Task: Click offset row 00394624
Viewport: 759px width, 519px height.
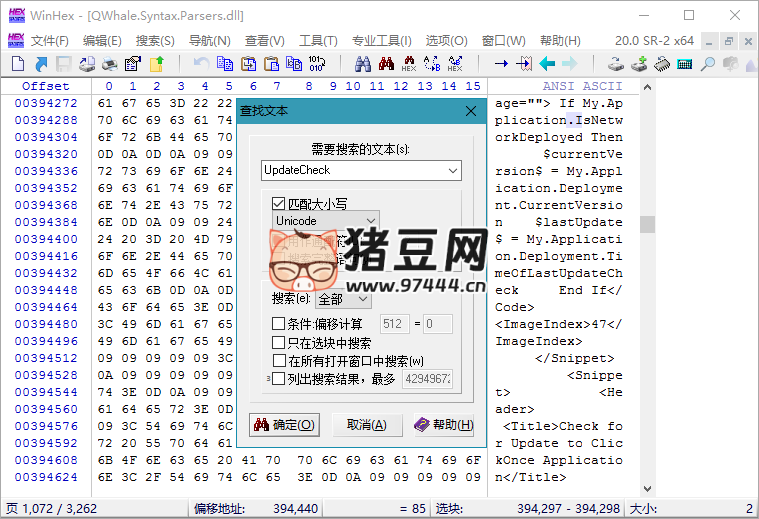Action: click(x=46, y=477)
